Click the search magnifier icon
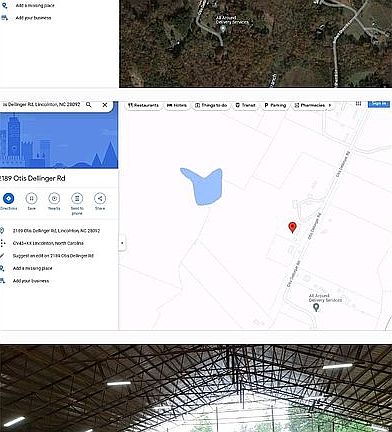The width and height of the screenshot is (392, 432). point(89,105)
